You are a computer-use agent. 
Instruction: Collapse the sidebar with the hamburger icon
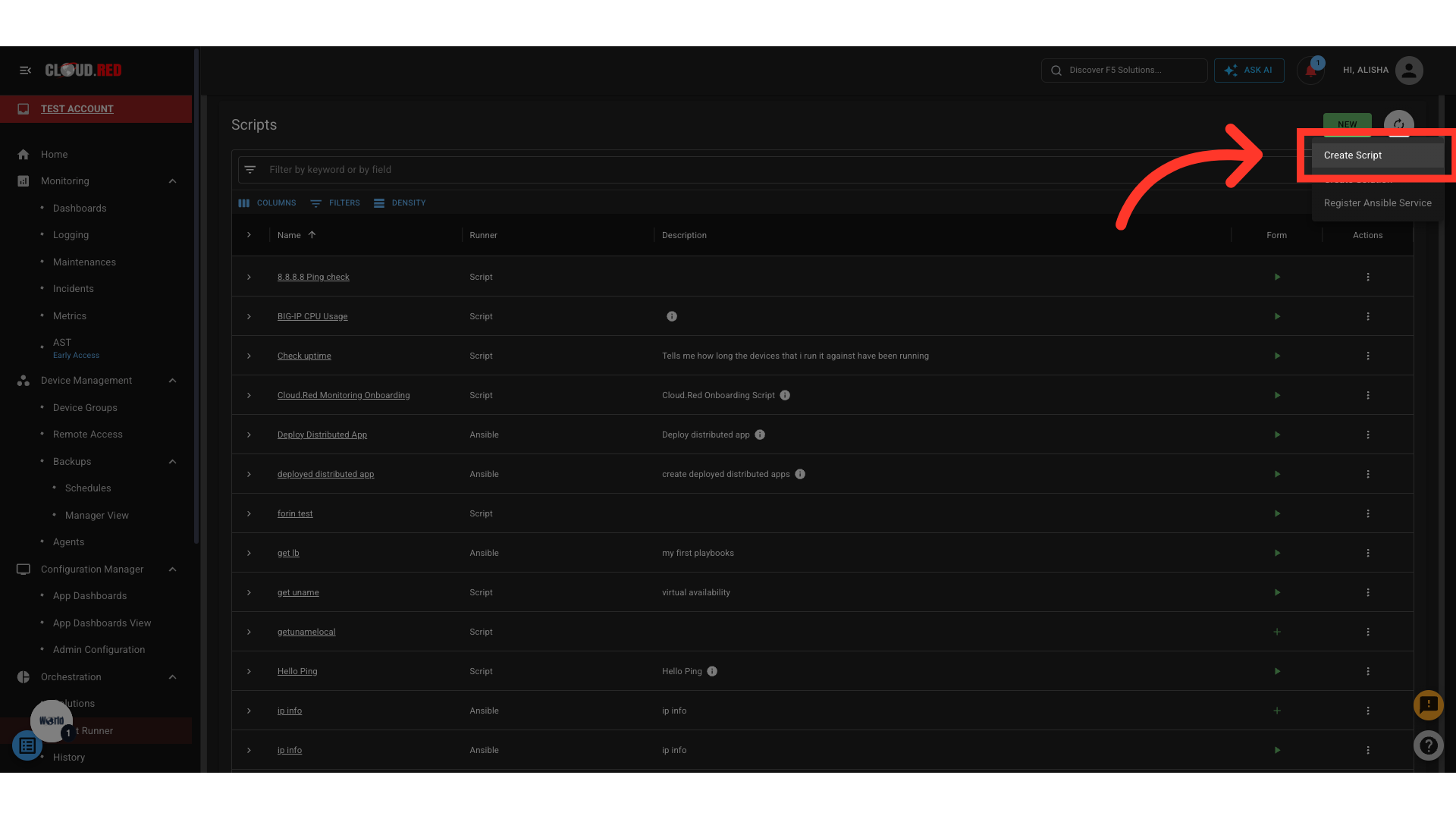point(25,70)
